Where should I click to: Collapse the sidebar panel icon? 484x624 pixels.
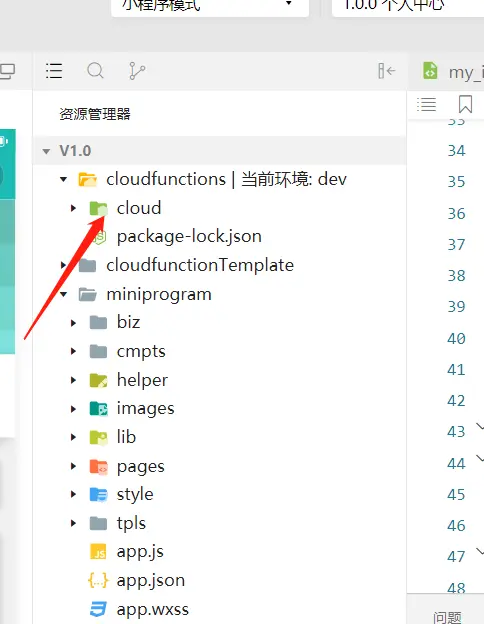[x=386, y=71]
